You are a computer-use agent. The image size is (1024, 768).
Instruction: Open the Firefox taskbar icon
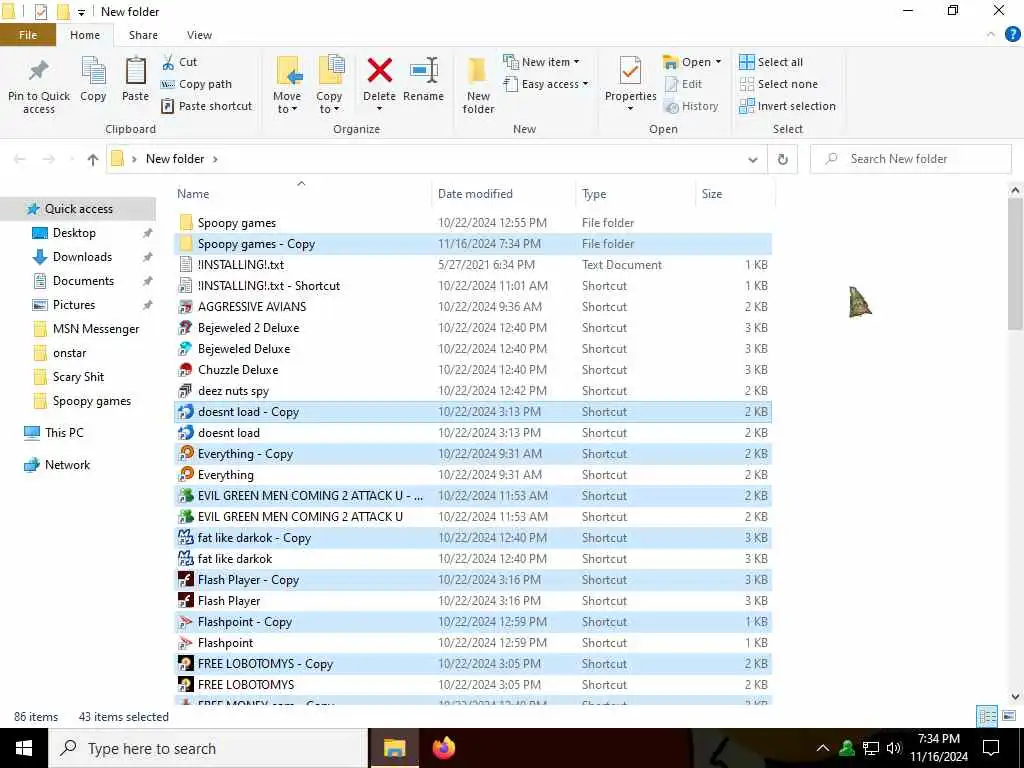[444, 748]
